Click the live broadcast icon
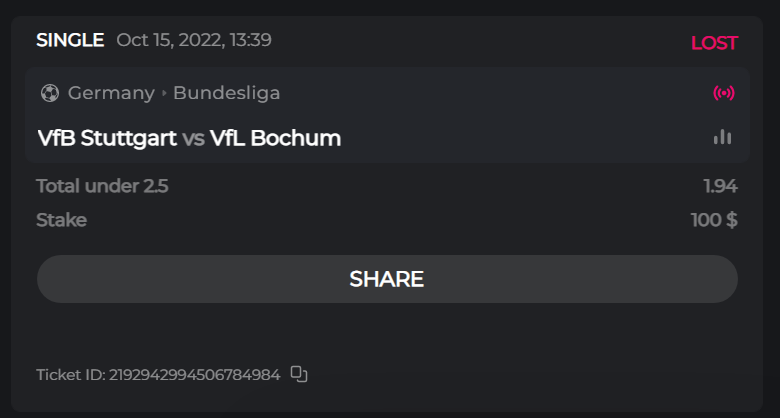This screenshot has width=780, height=418. [x=723, y=93]
